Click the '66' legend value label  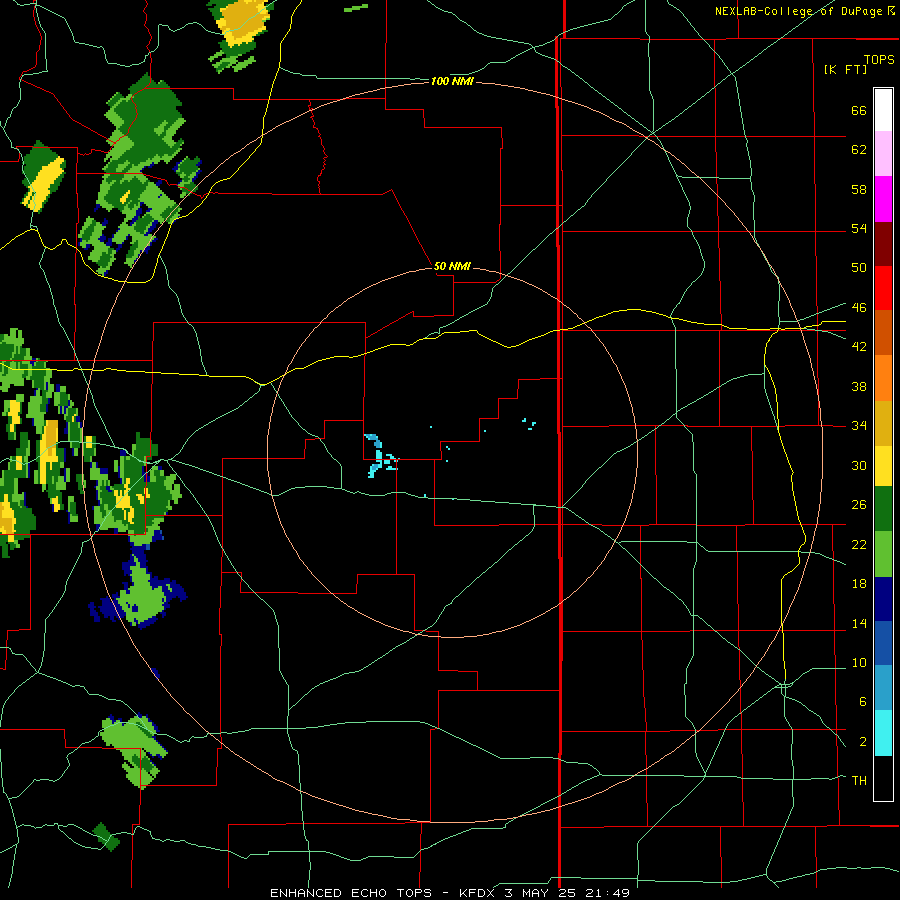(x=859, y=110)
